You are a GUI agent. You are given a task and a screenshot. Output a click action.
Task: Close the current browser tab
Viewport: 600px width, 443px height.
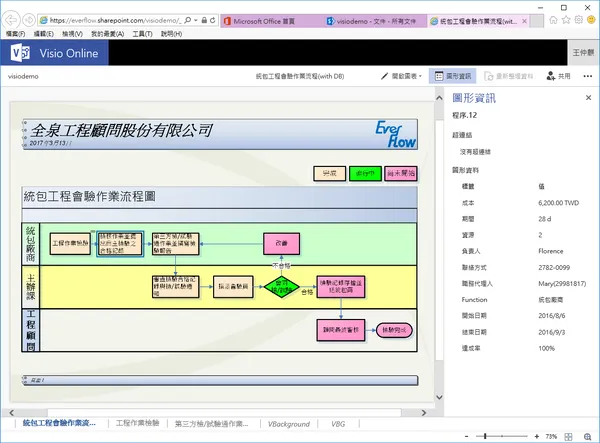coord(524,21)
